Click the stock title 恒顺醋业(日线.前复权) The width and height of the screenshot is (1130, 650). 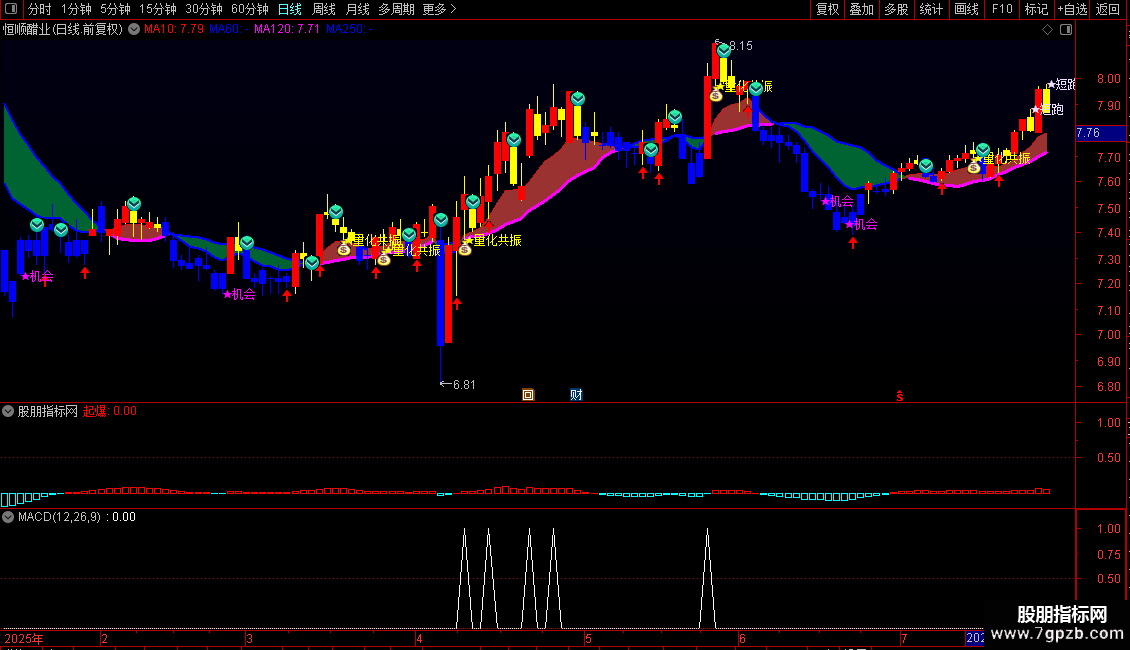pos(63,30)
